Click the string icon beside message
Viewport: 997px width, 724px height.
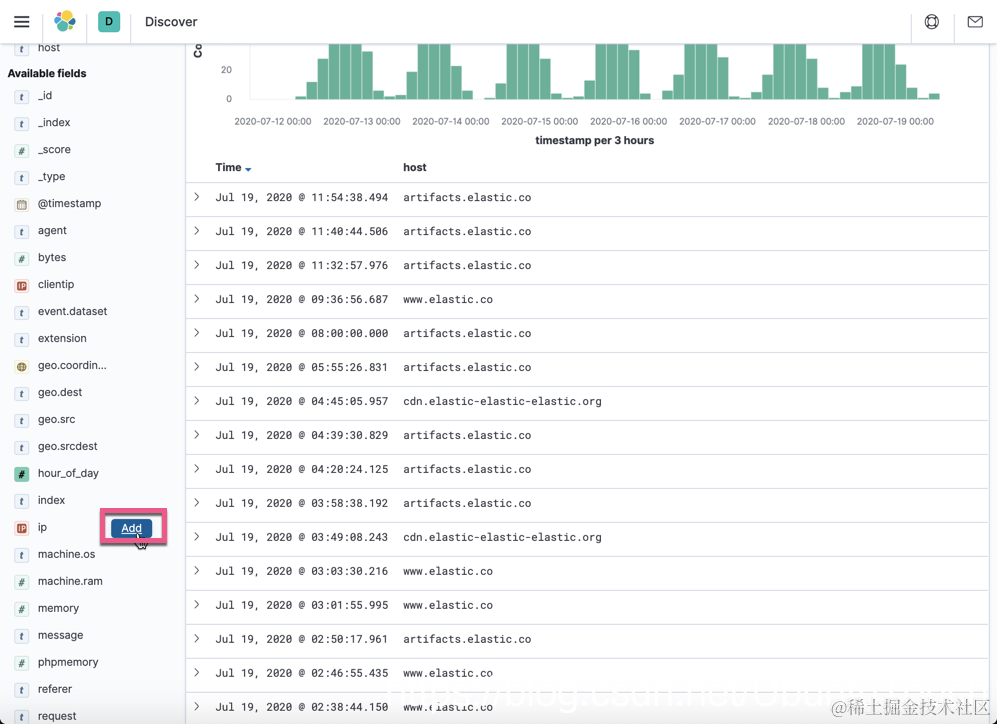(x=22, y=636)
